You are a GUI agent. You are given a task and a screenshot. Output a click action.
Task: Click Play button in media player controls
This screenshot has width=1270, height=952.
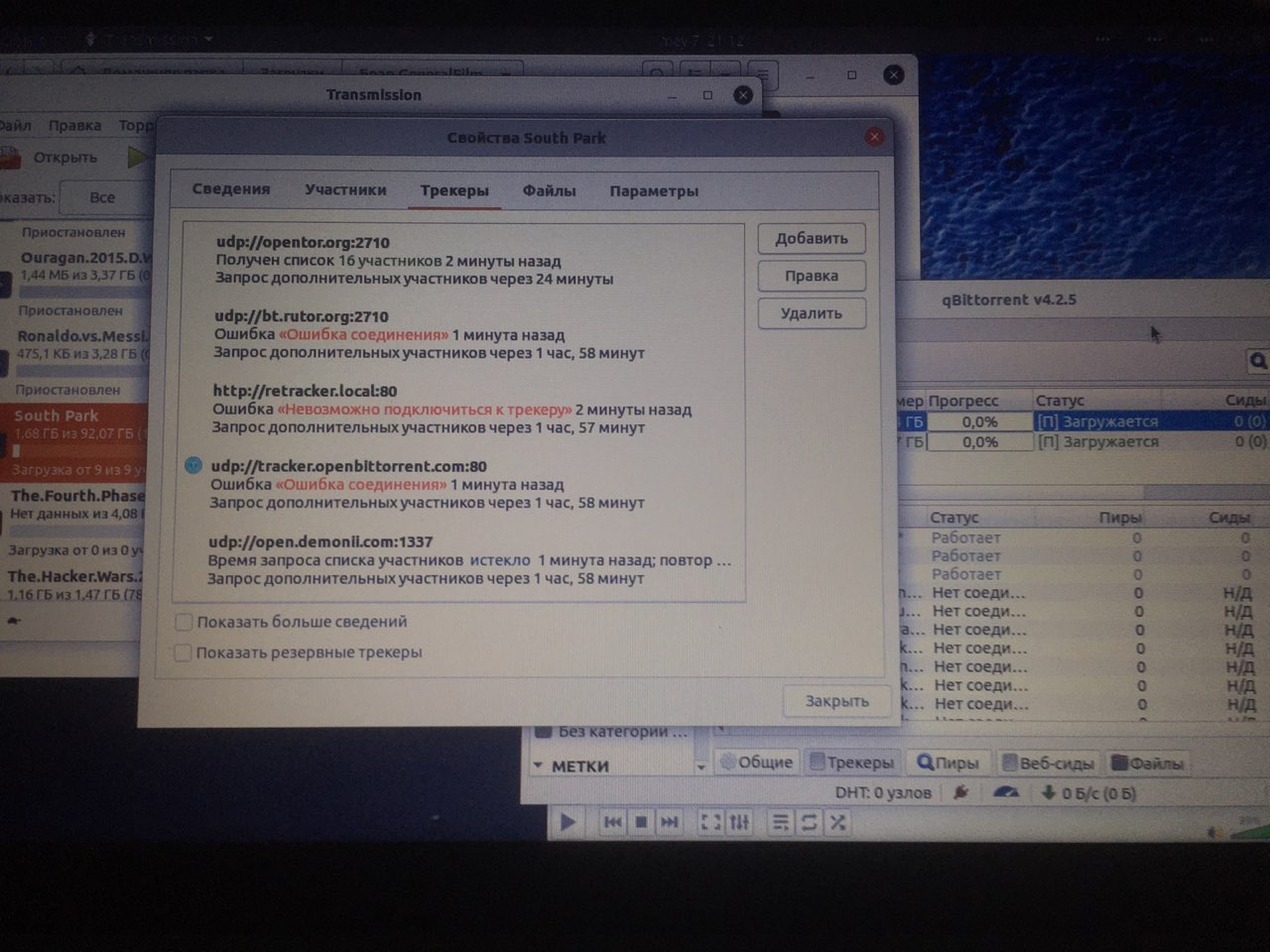pos(568,822)
